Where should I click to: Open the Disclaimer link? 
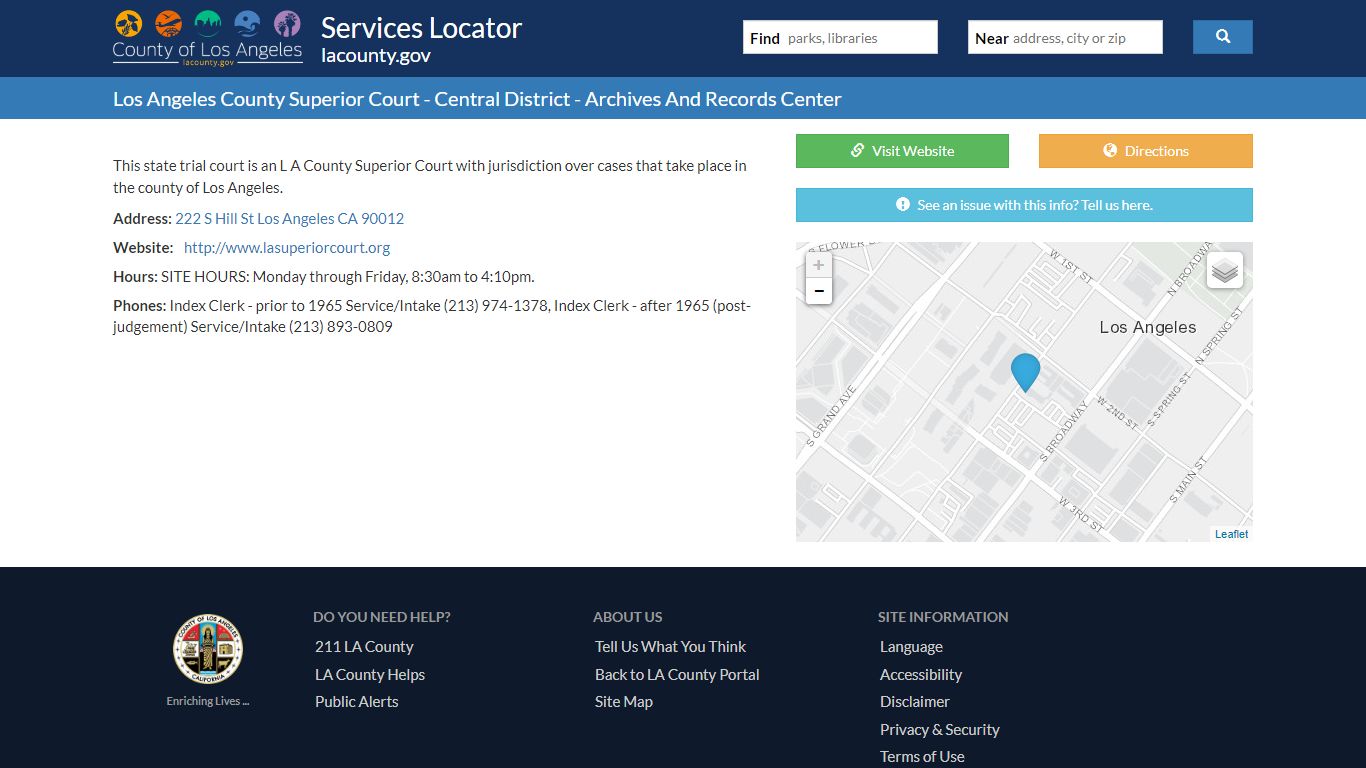(x=915, y=702)
